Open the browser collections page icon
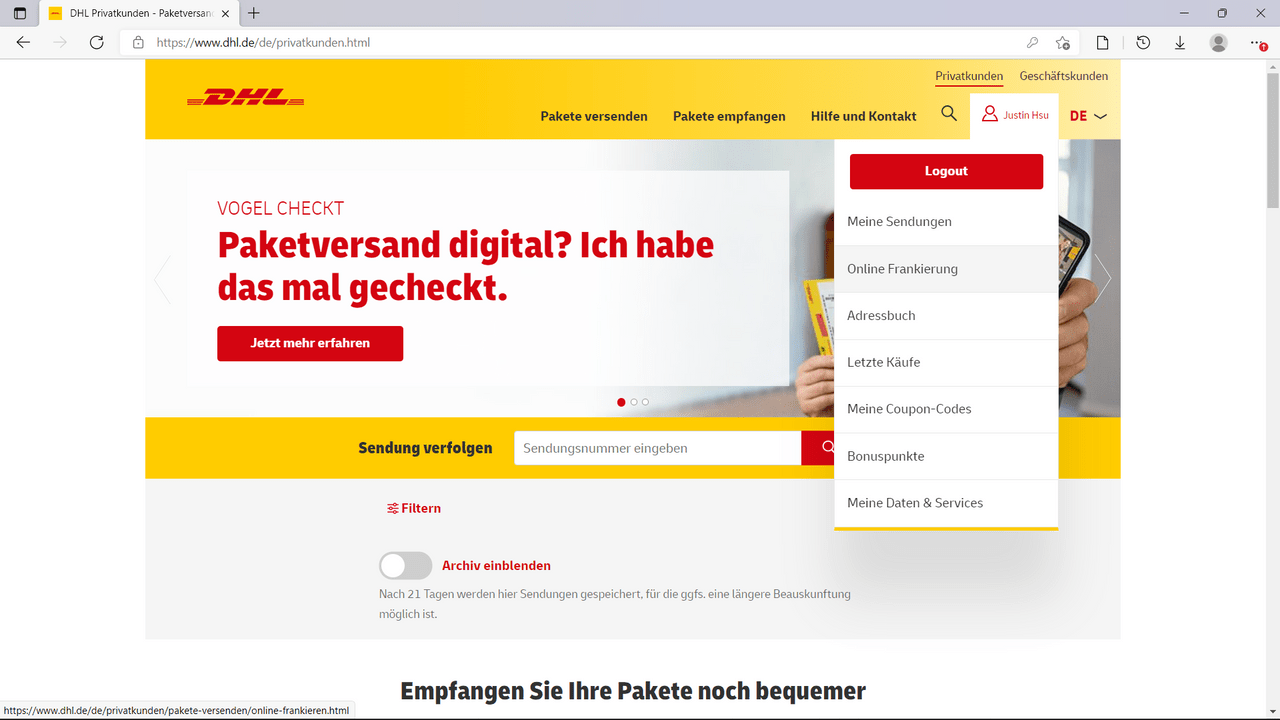This screenshot has height=720, width=1280. pos(1102,43)
